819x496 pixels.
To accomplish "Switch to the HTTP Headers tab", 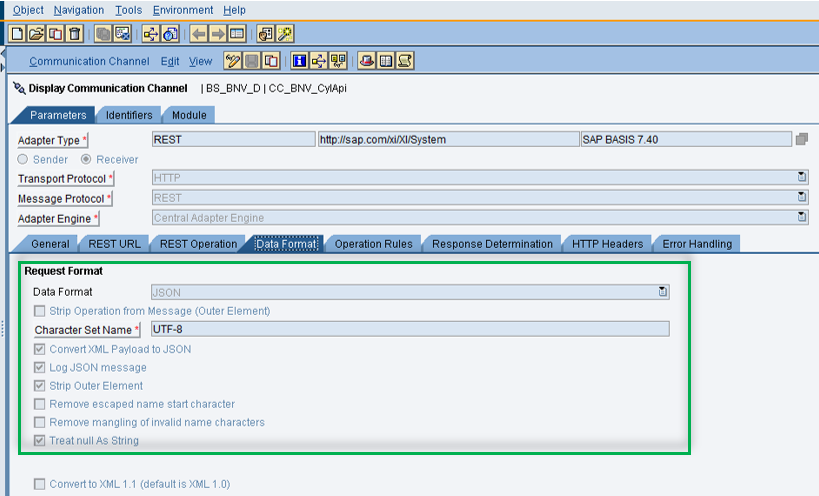I will (x=607, y=244).
